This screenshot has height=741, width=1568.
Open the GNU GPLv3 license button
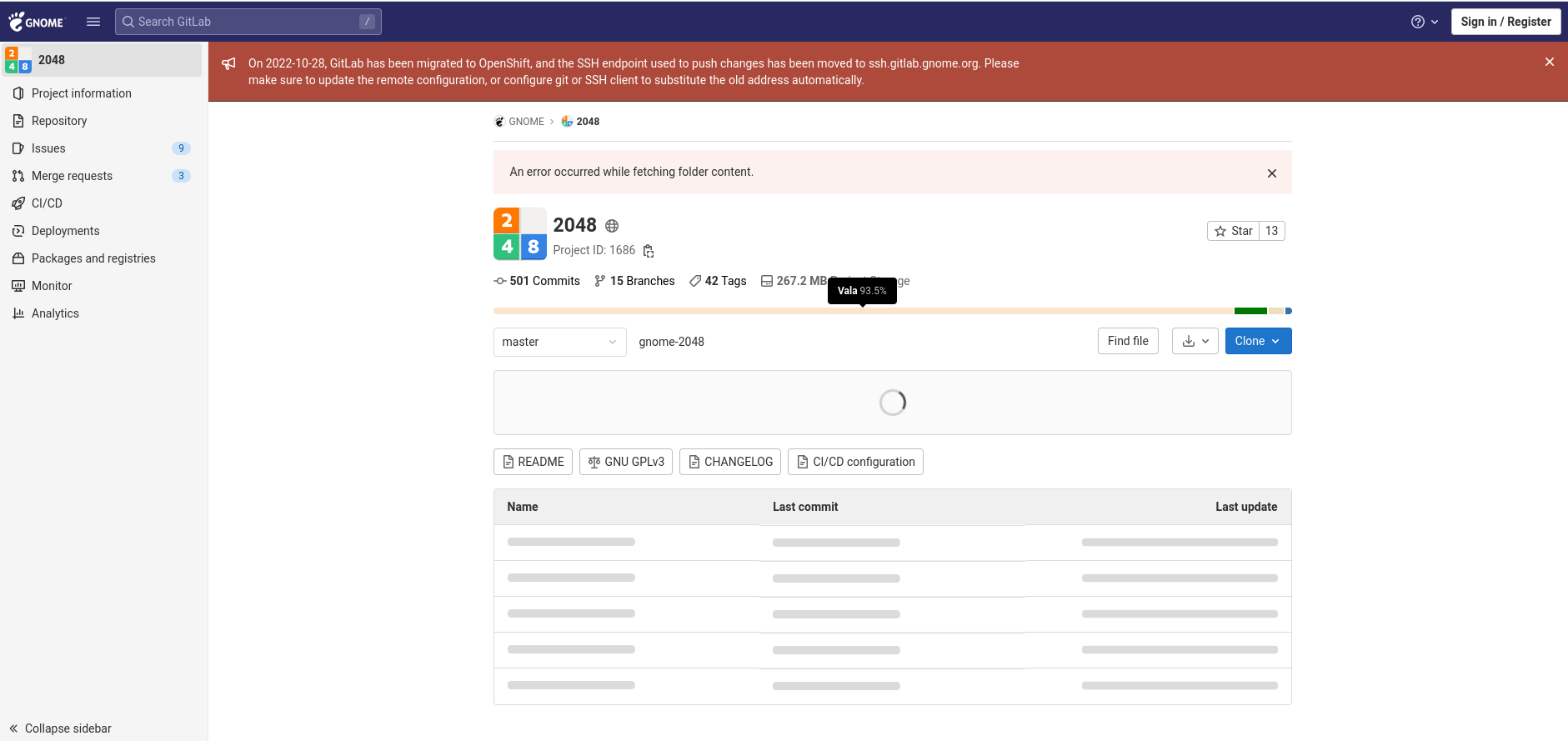[x=626, y=462]
